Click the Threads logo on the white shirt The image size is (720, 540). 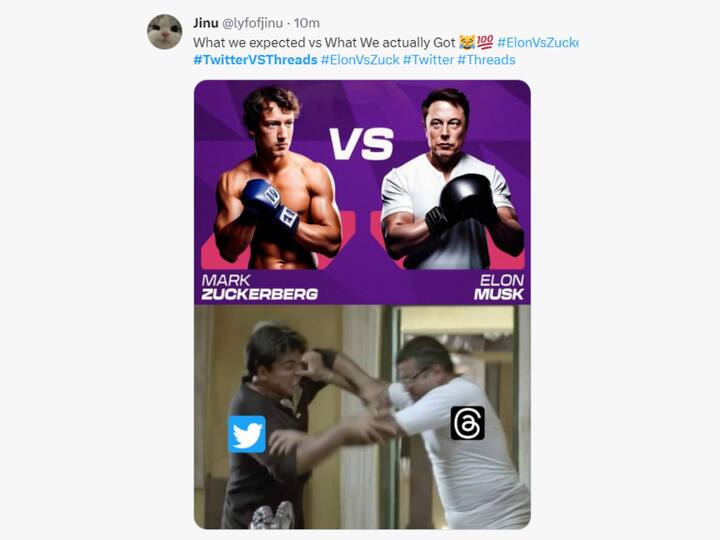467,422
